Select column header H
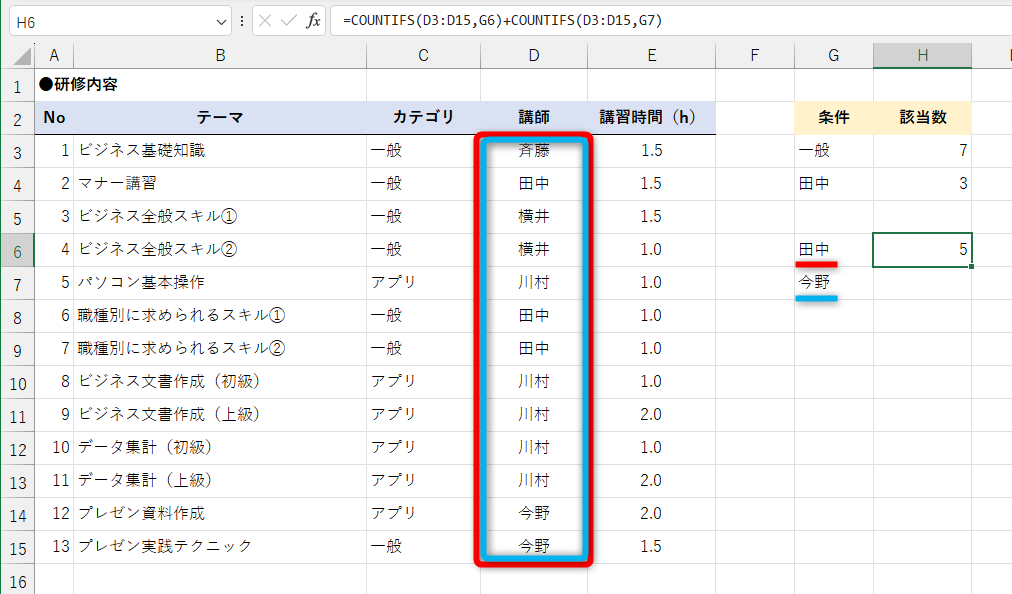Image resolution: width=1012 pixels, height=594 pixels. click(921, 55)
